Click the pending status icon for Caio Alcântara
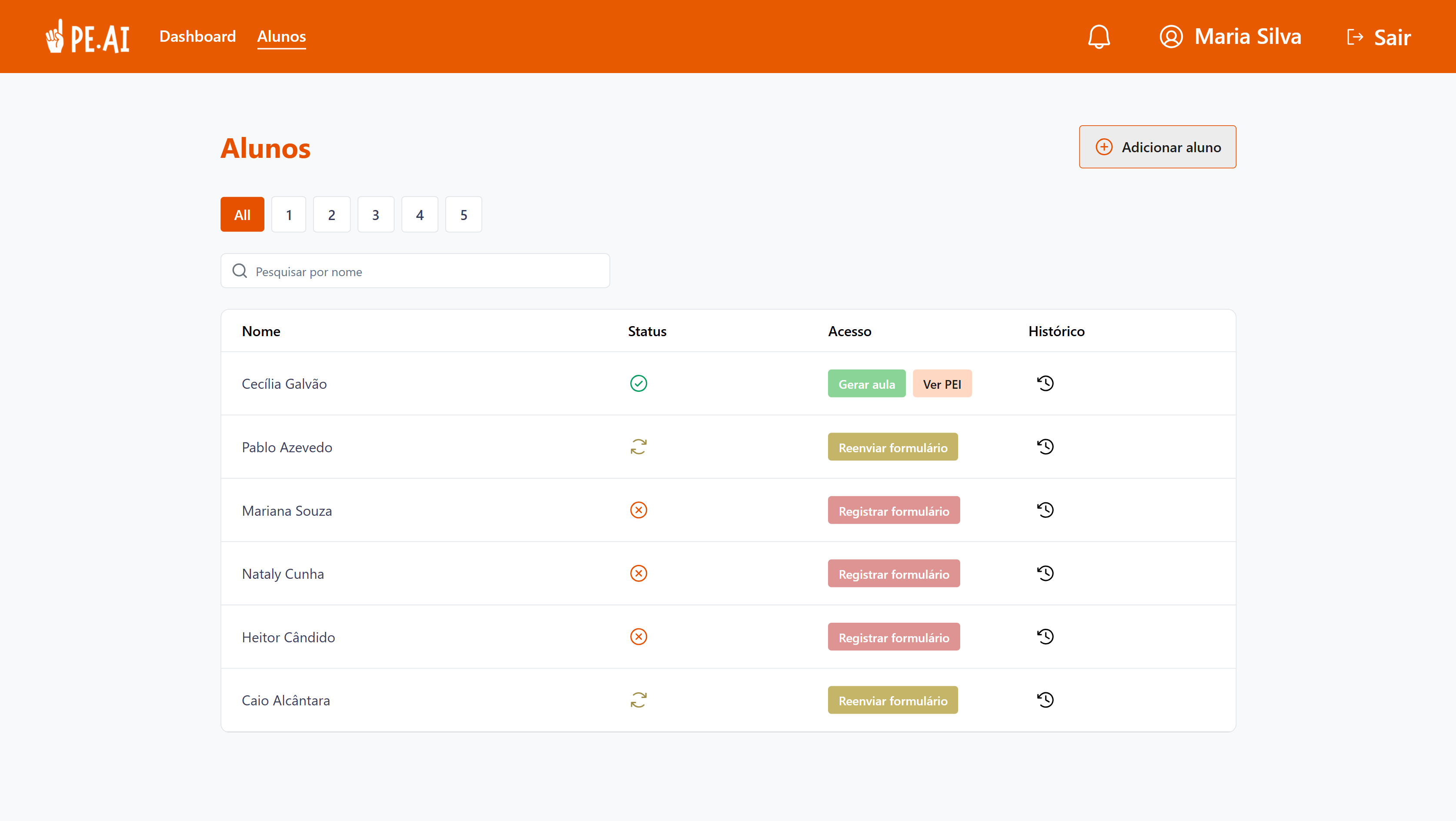This screenshot has height=821, width=1456. tap(639, 700)
